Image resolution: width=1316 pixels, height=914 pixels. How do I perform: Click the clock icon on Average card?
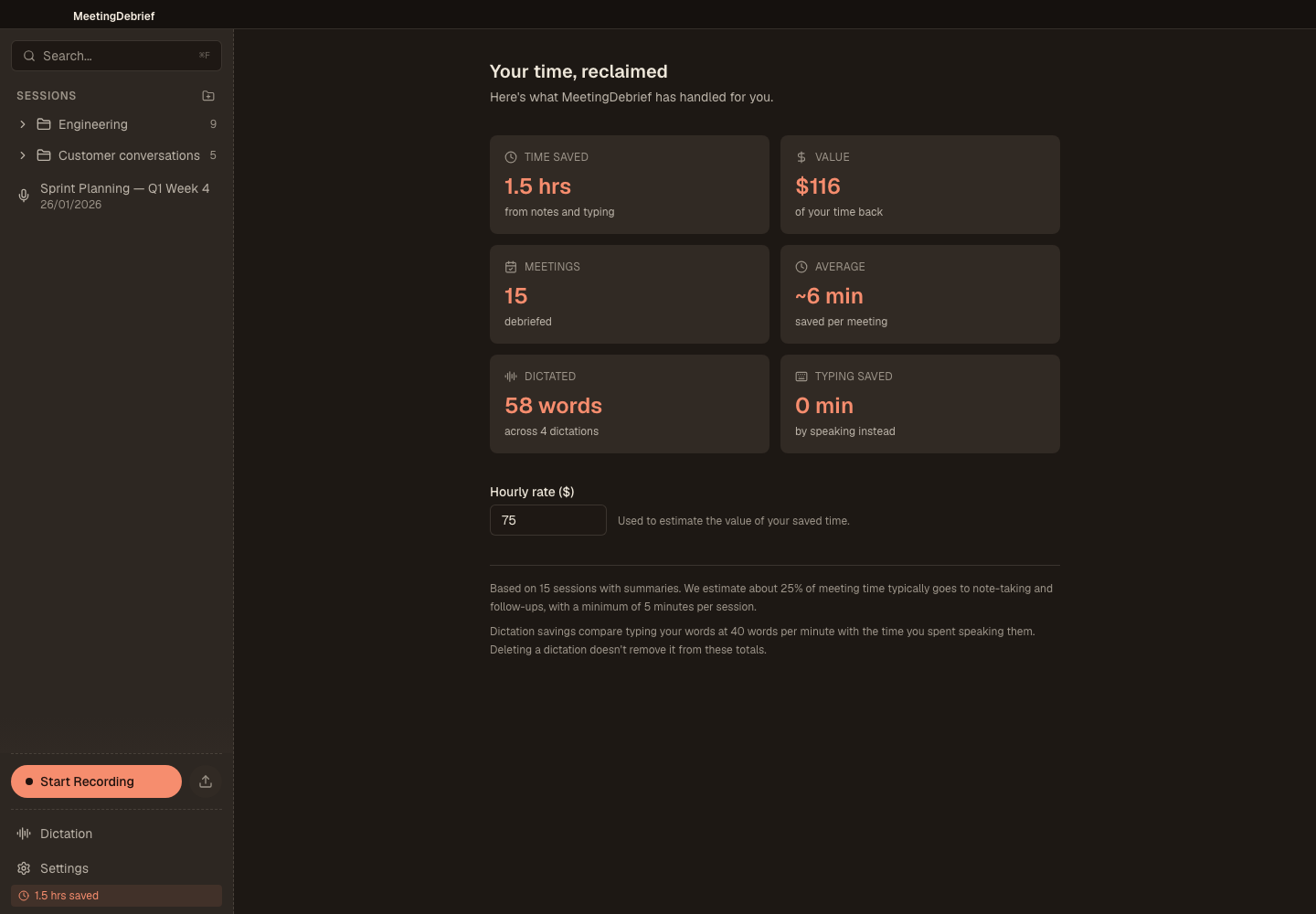click(801, 267)
